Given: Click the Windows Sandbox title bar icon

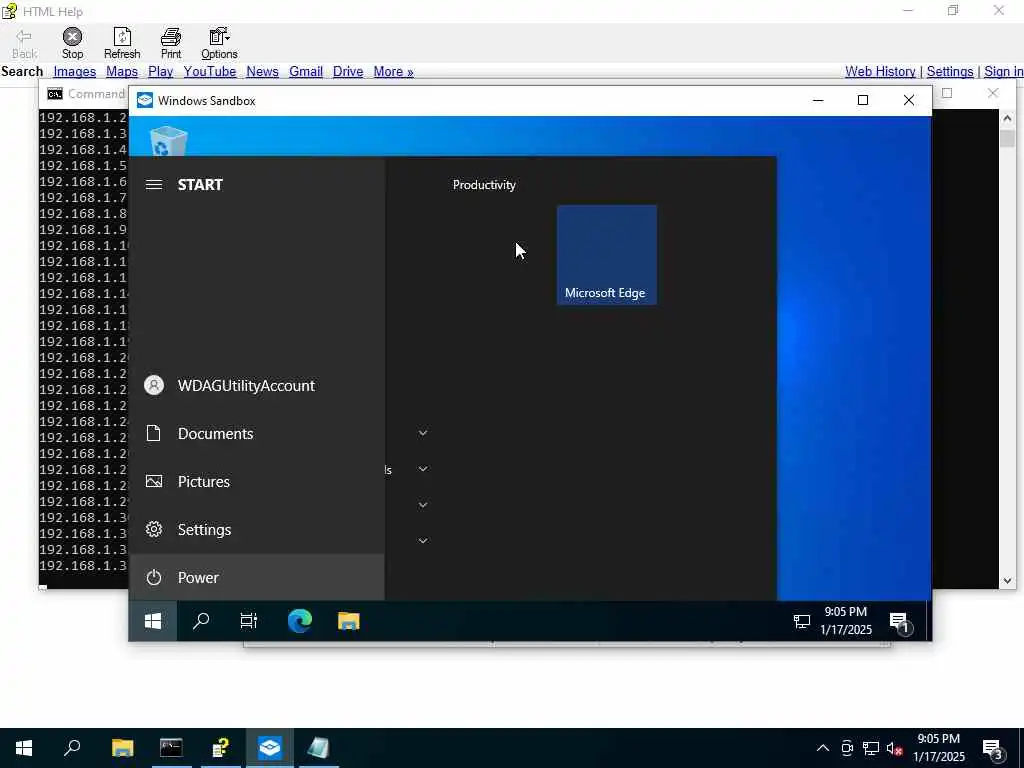Looking at the screenshot, I should click(x=145, y=100).
